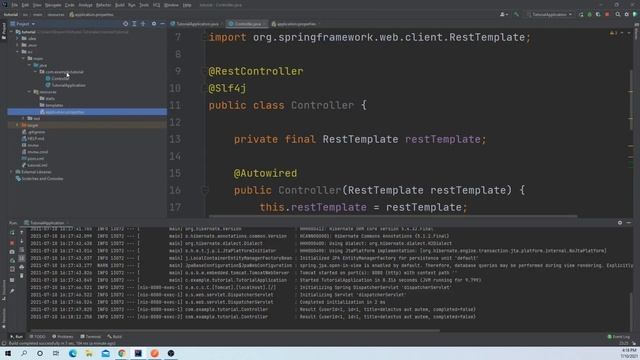Click the Build hammer icon in top toolbar

(x=517, y=14)
